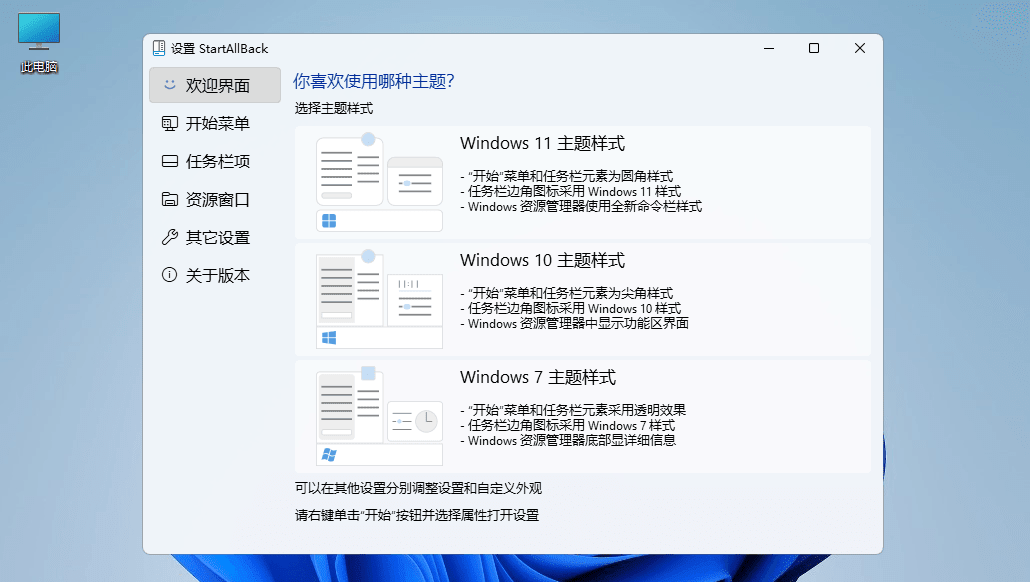Click the Windows 11 theme preview thumbnail
This screenshot has width=1030, height=582.
tap(379, 182)
